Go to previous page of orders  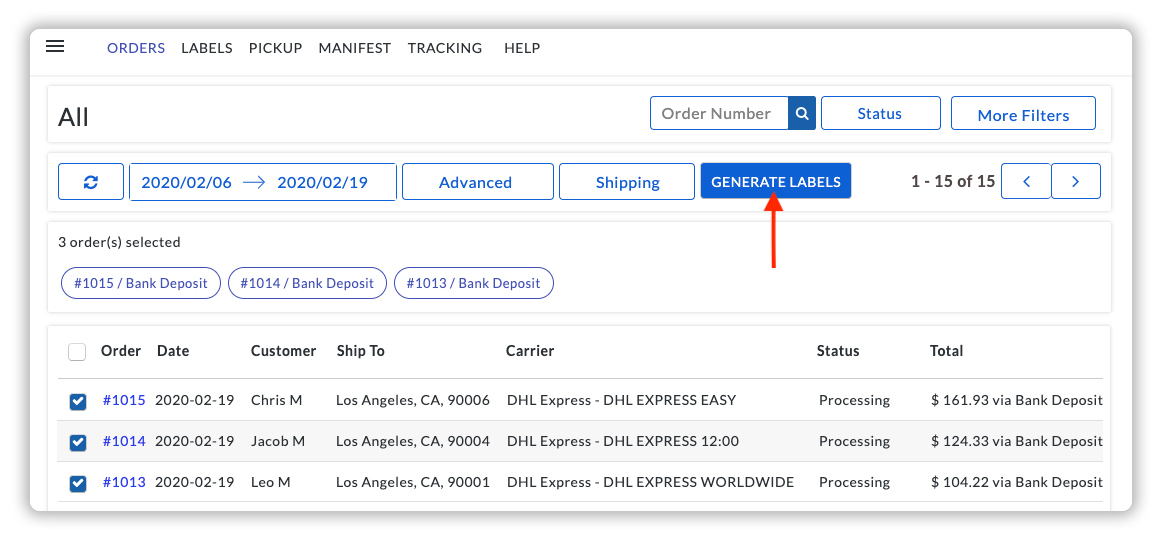click(x=1026, y=181)
